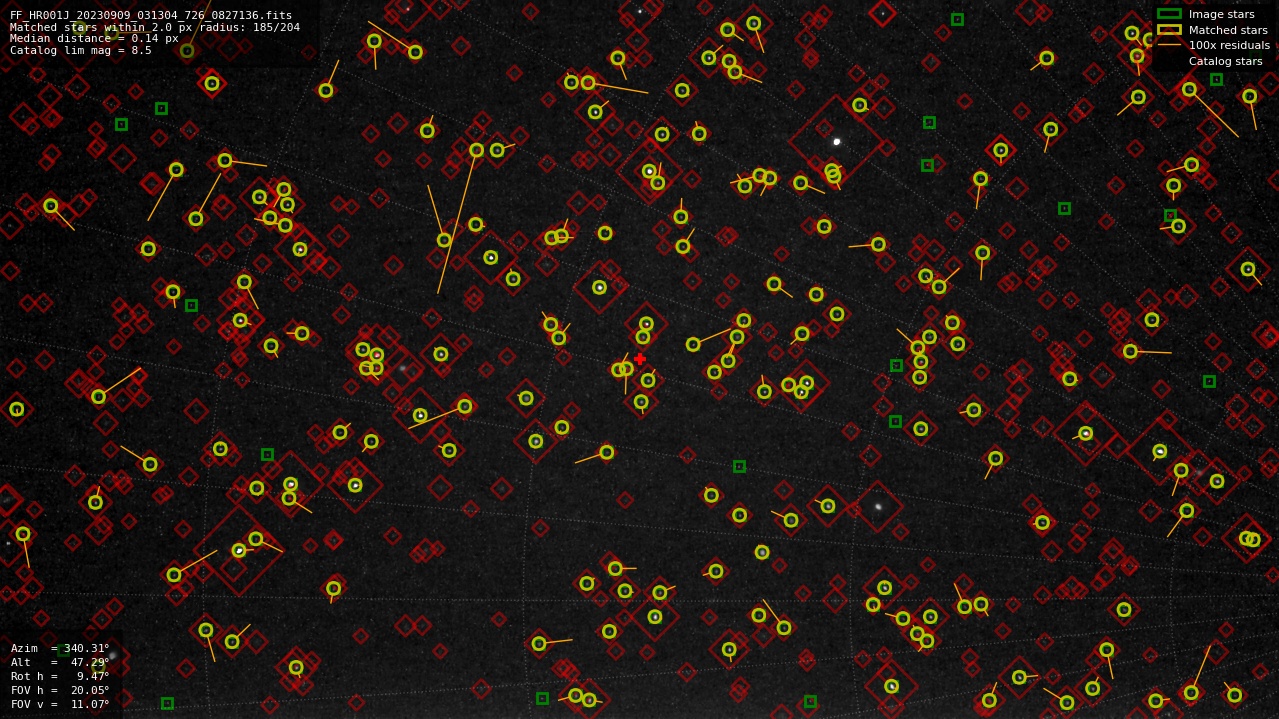Image resolution: width=1279 pixels, height=719 pixels.
Task: Click the 'Alt = 47.29°' readout
Action: tap(60, 662)
